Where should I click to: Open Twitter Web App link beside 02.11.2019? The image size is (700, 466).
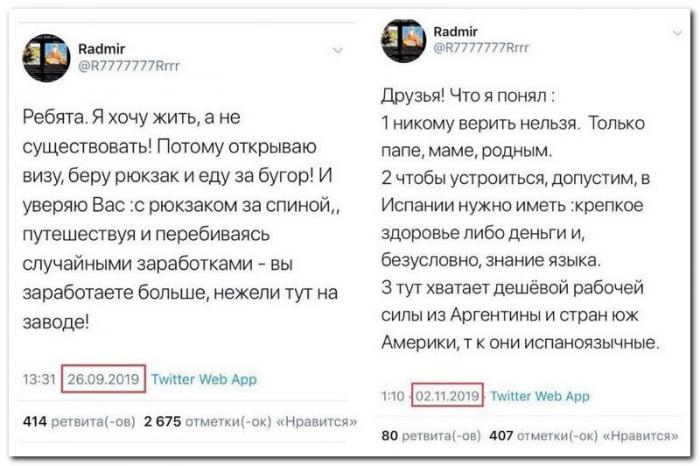click(540, 396)
